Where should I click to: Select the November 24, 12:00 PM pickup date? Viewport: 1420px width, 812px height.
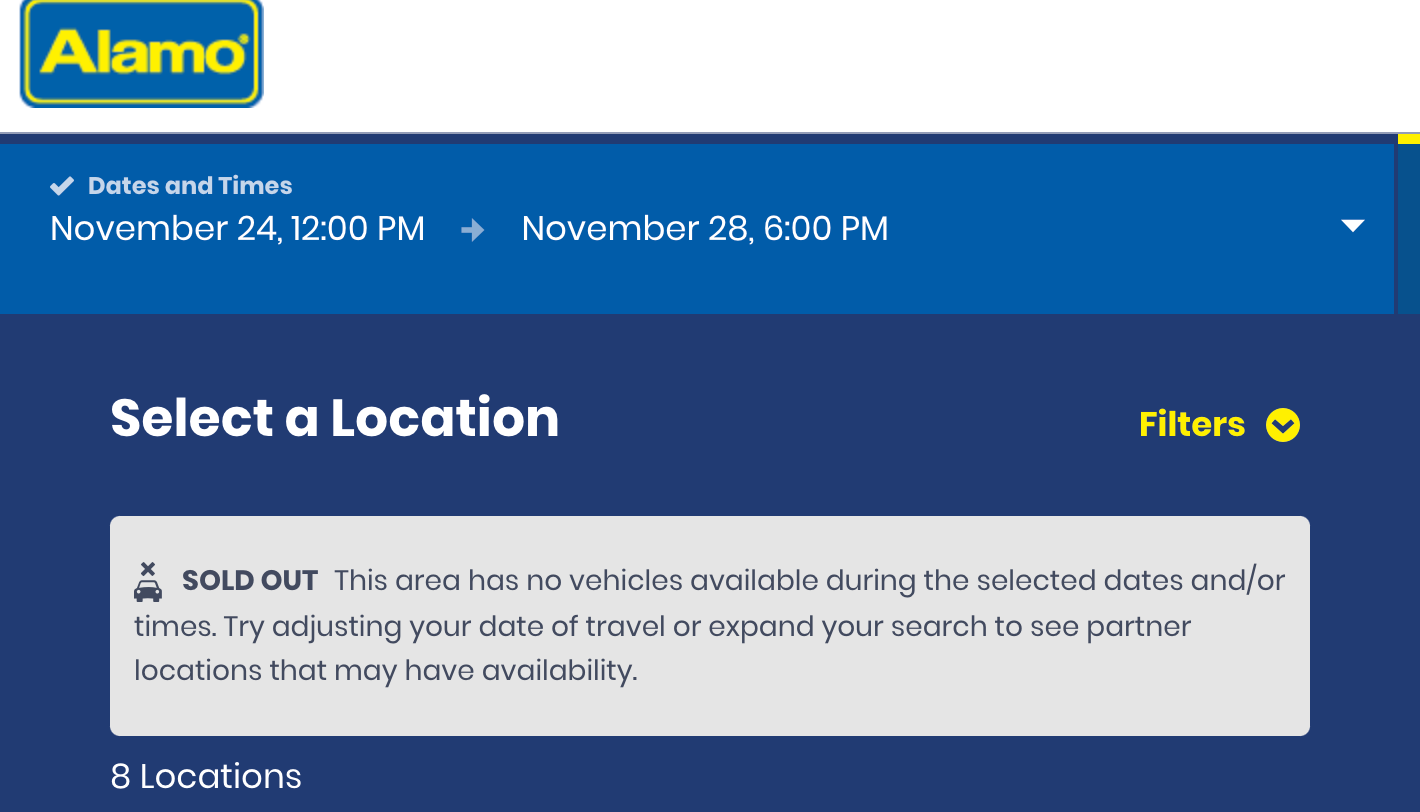(x=237, y=229)
